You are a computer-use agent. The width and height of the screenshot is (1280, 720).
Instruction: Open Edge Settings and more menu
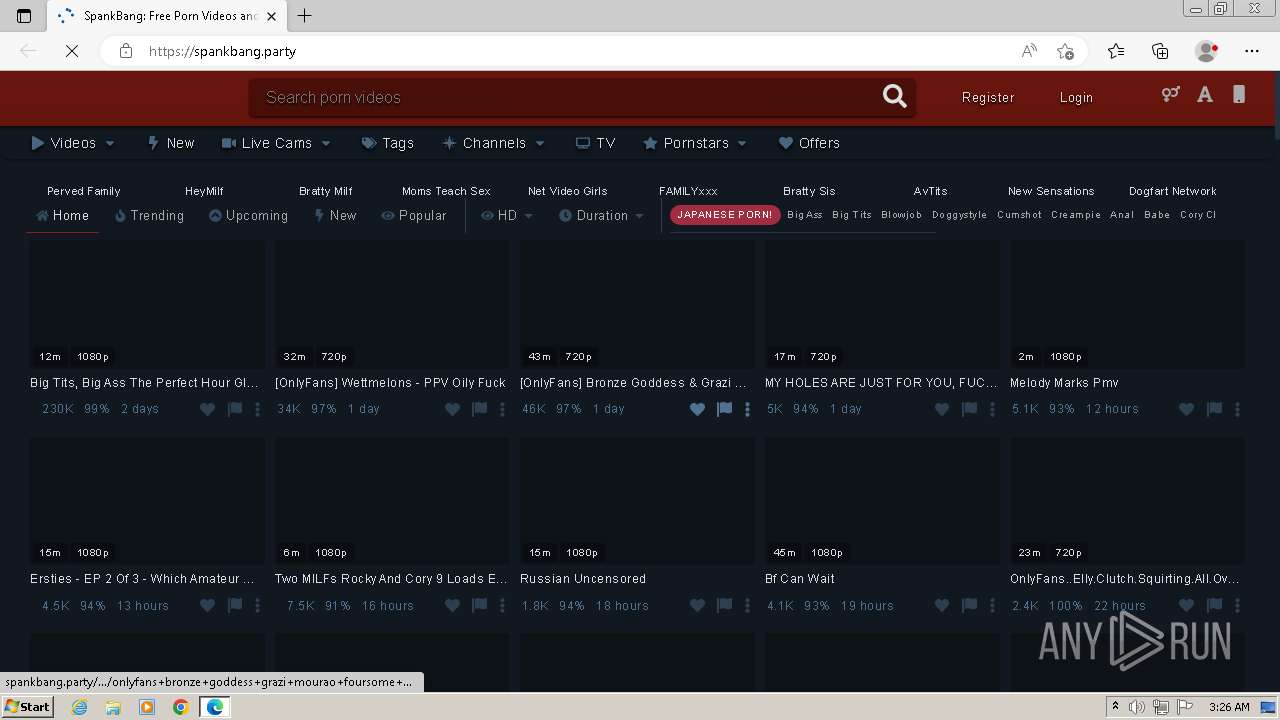point(1252,51)
